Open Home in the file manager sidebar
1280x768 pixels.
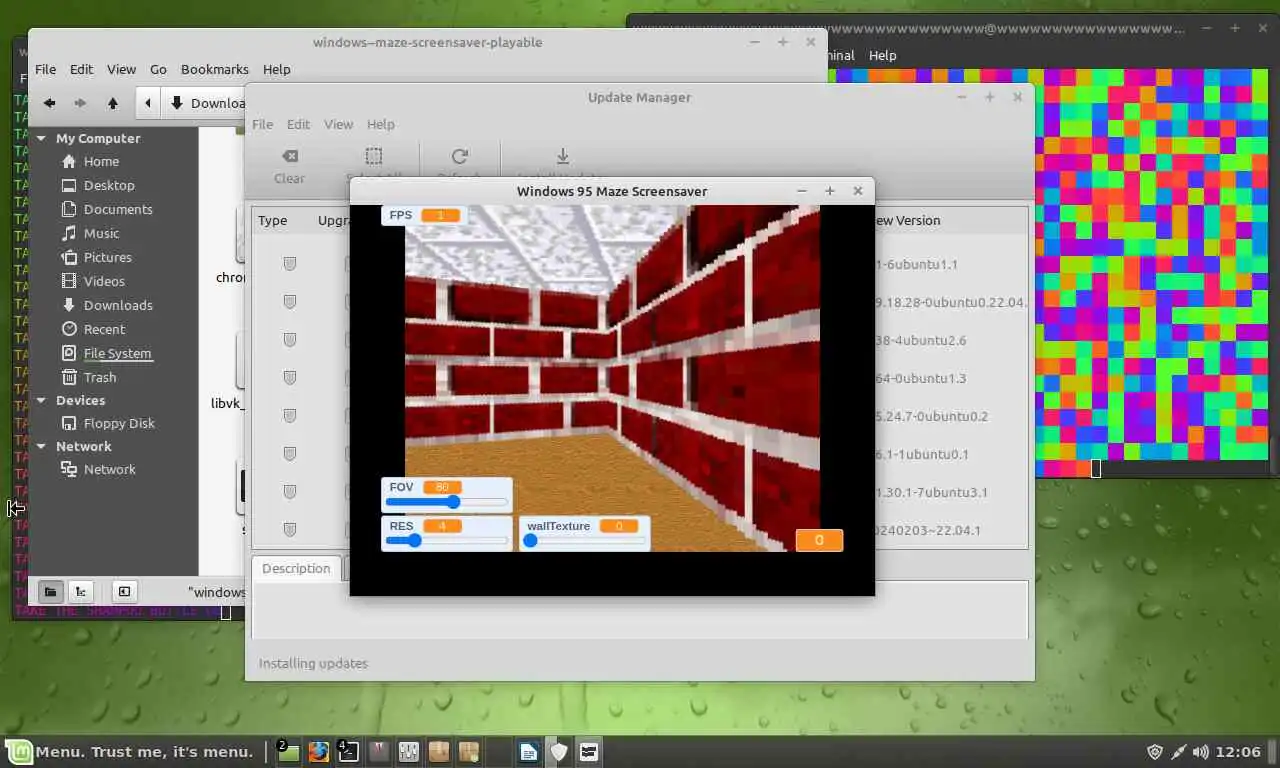tap(101, 161)
